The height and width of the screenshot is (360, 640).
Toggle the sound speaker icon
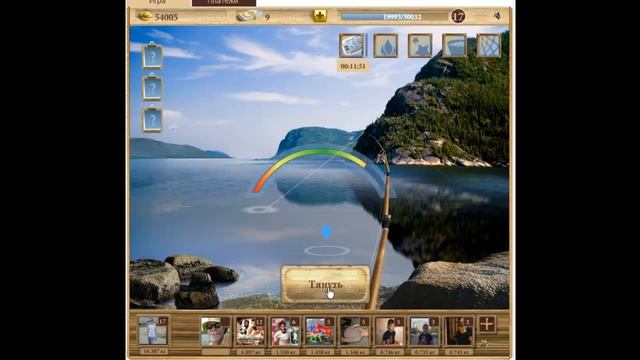pos(498,16)
